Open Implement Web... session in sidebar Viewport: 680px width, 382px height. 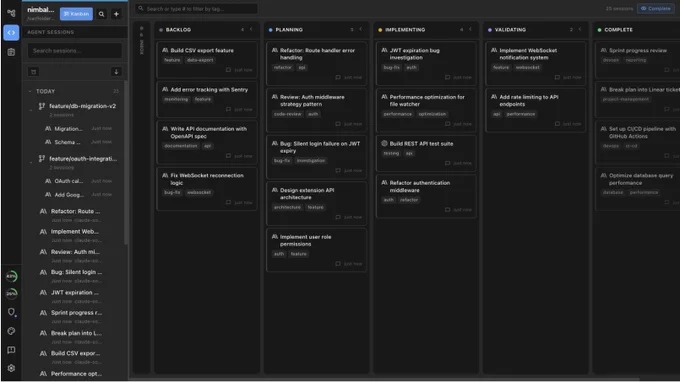[76, 235]
